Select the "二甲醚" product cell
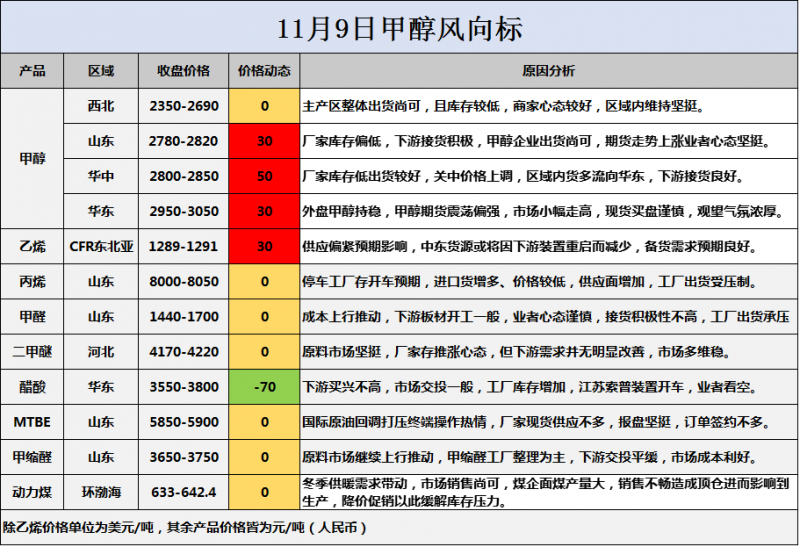800x547 pixels. pos(32,352)
